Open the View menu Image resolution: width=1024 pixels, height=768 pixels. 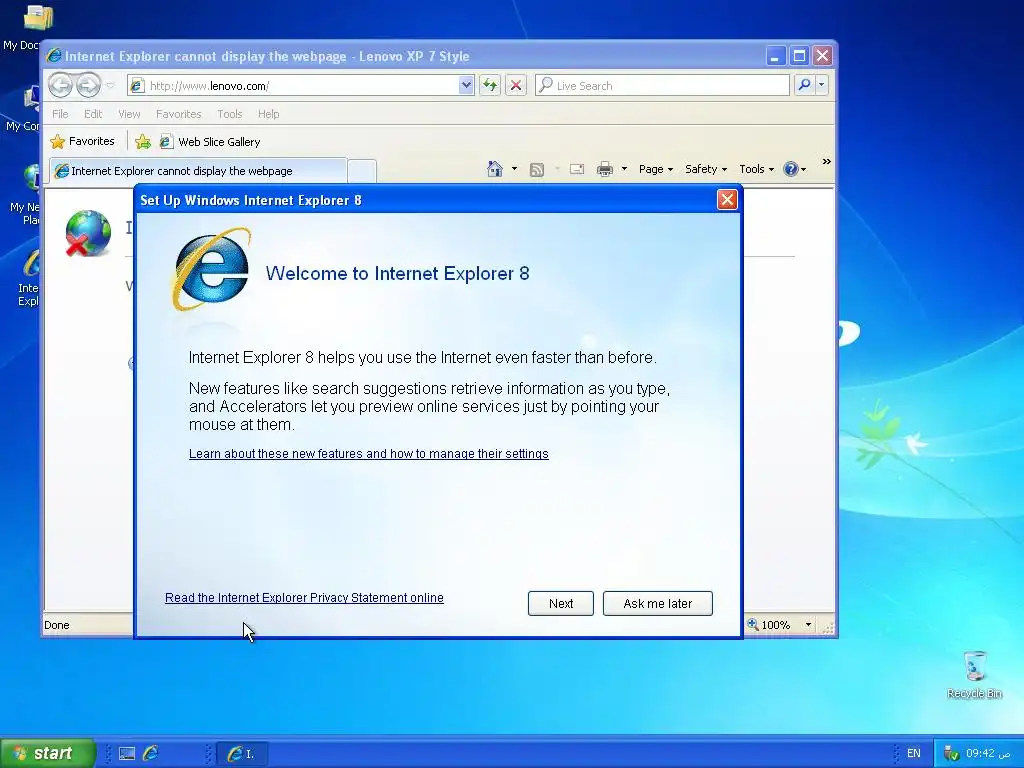click(129, 114)
